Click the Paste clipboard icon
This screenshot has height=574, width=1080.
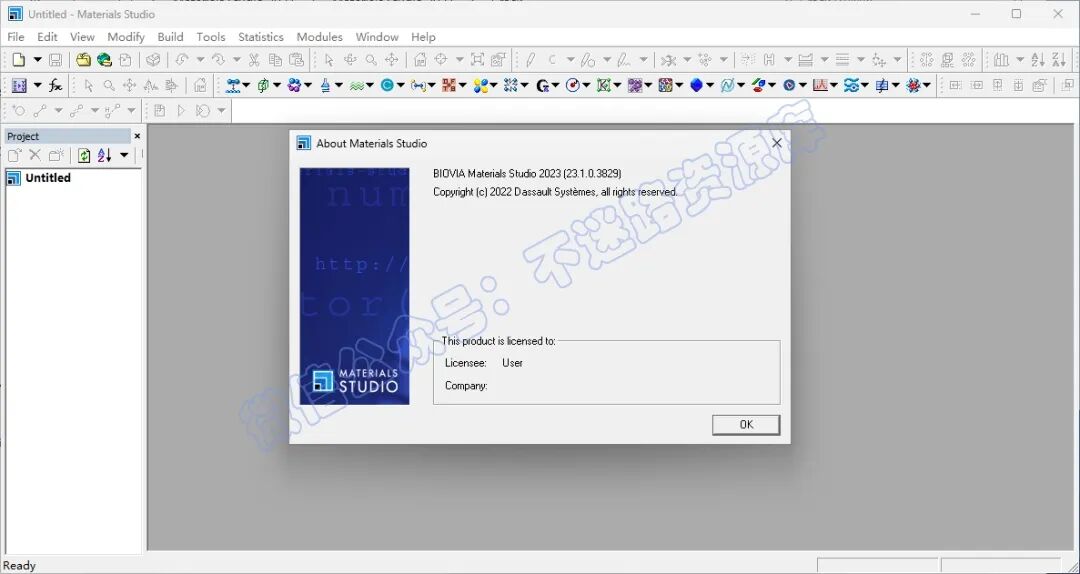(296, 60)
